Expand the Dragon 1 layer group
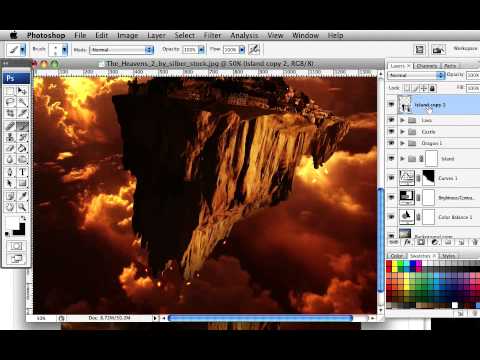 [402, 143]
